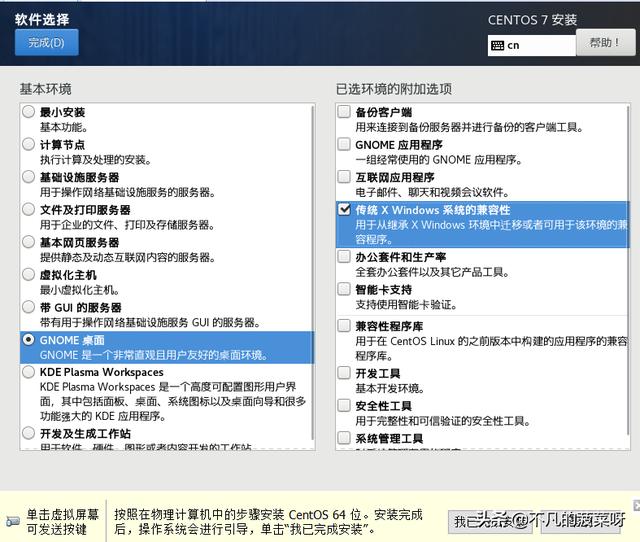Check the GNOME 应用程序 add-on

(344, 145)
